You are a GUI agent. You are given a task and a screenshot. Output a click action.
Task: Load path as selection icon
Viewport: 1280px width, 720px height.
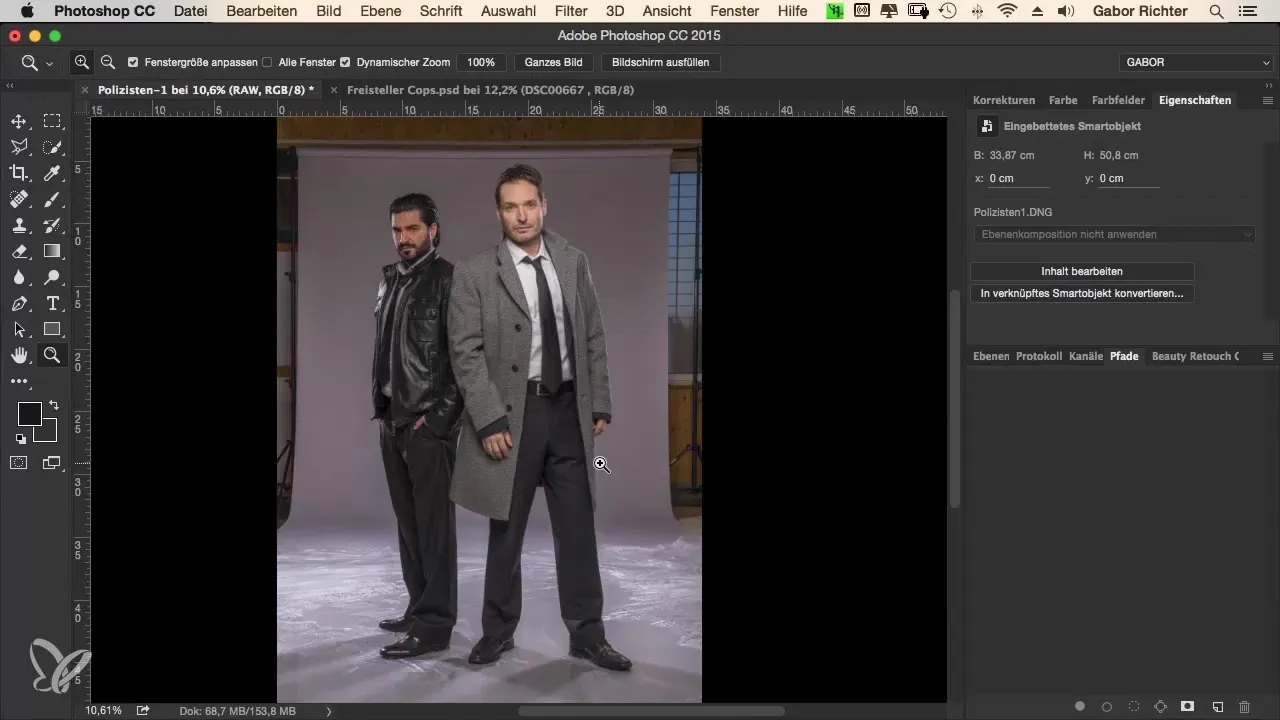point(1134,706)
